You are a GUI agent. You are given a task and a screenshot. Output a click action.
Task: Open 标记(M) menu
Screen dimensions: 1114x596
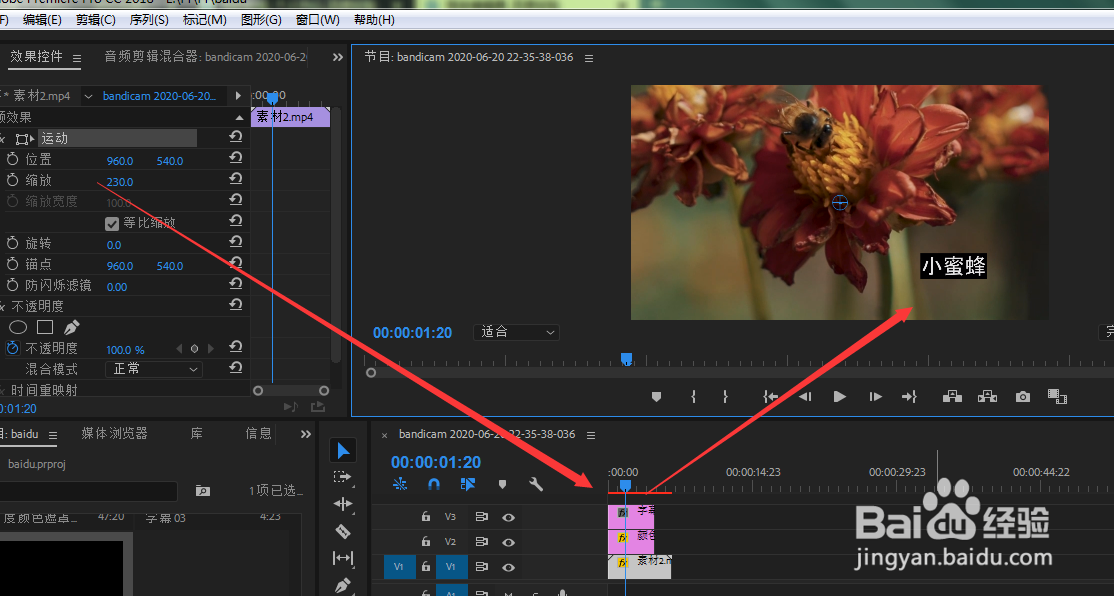(x=205, y=20)
